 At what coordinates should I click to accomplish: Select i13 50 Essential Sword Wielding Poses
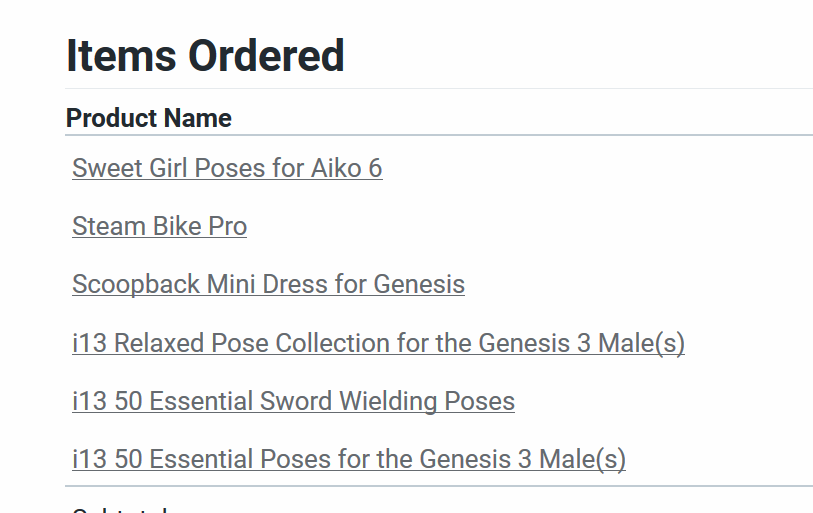tap(293, 402)
